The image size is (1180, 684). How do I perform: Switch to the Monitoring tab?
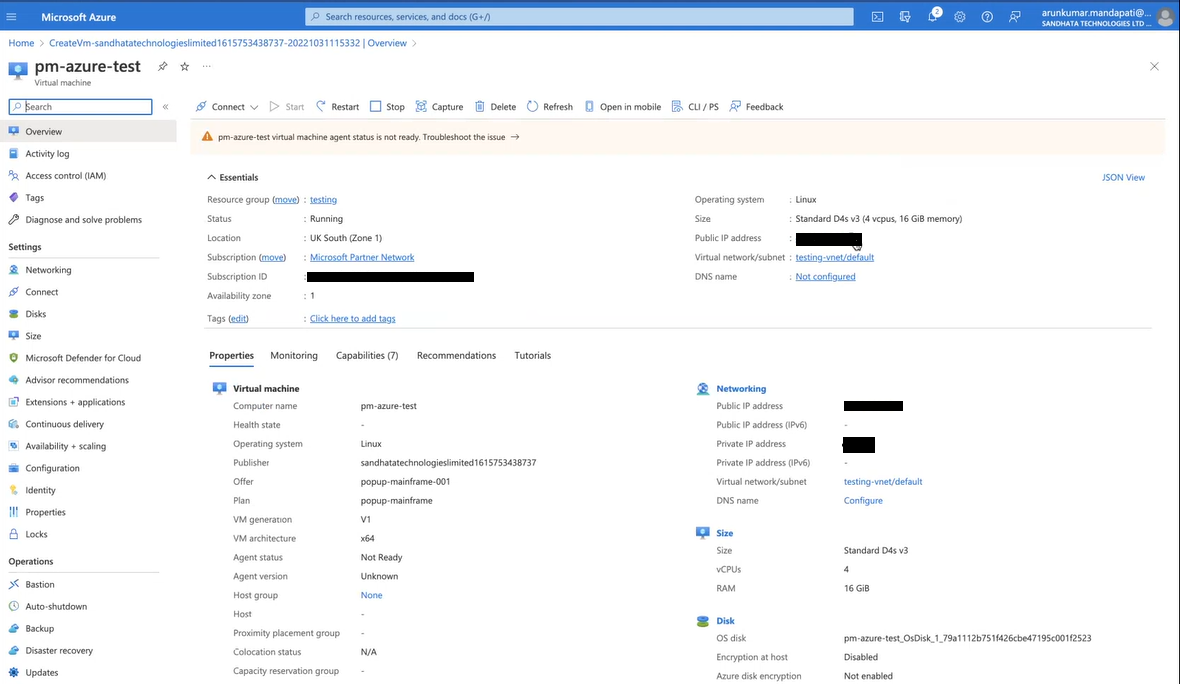coord(293,355)
